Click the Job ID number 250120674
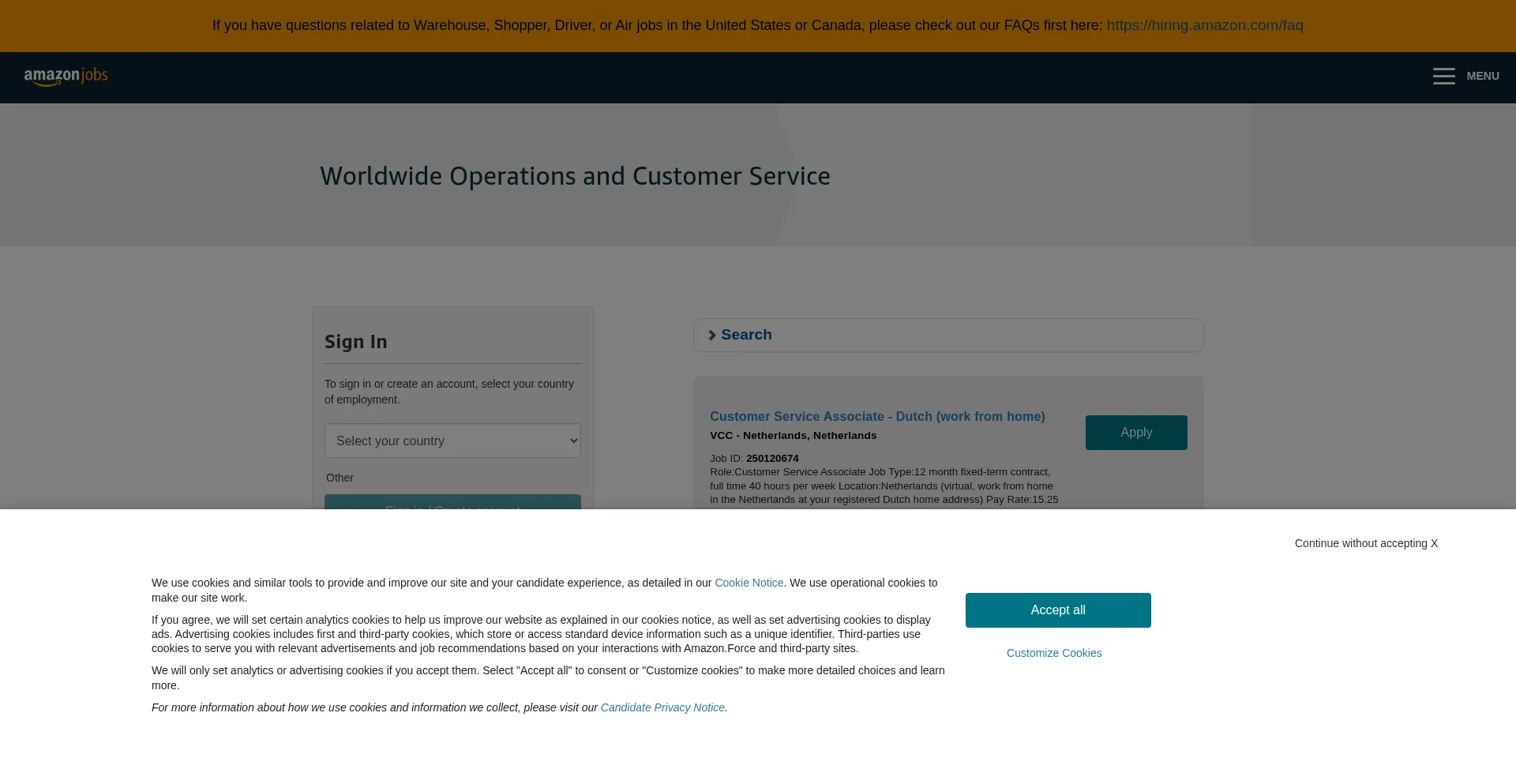 coord(771,459)
